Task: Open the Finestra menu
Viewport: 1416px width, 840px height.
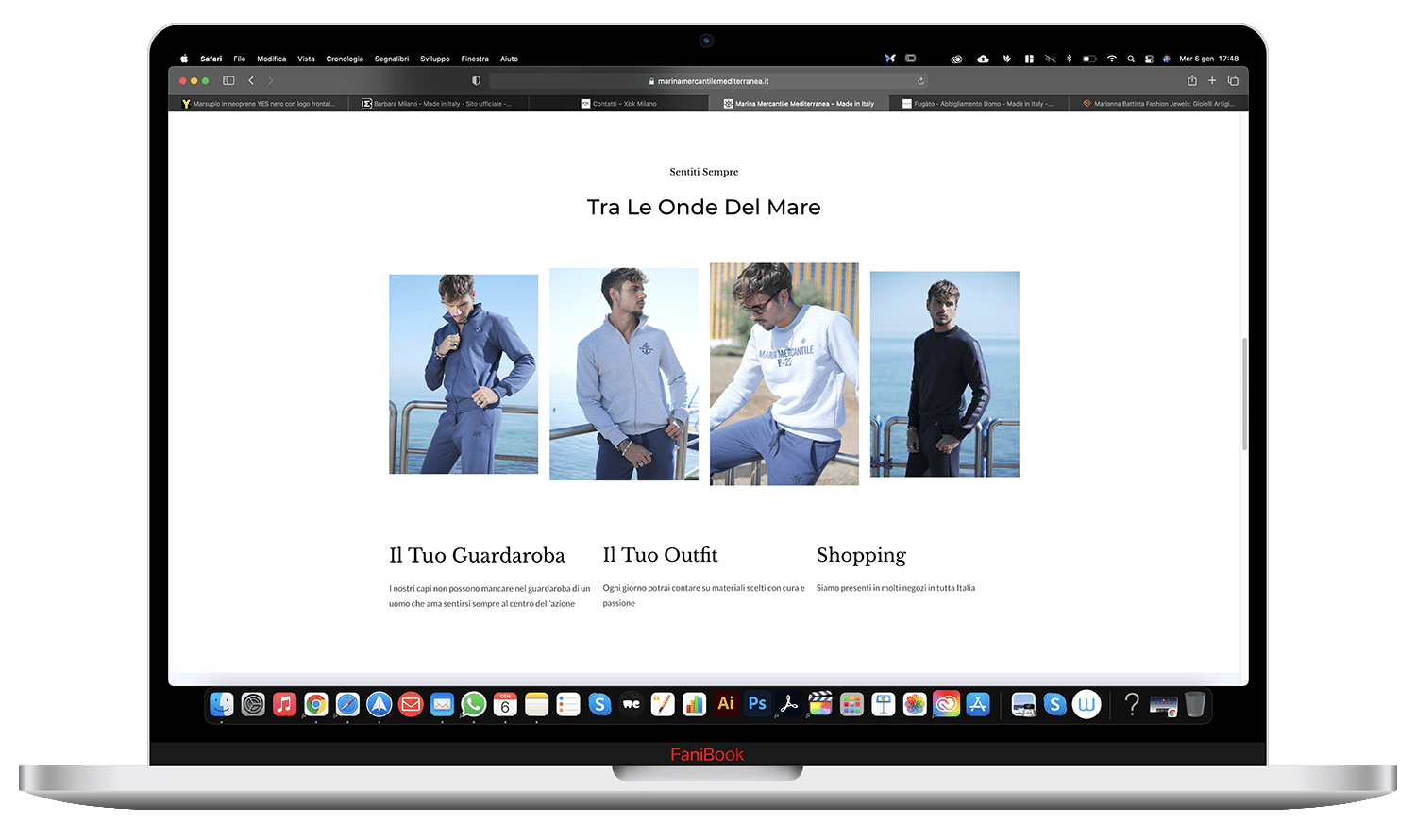Action: coord(475,59)
